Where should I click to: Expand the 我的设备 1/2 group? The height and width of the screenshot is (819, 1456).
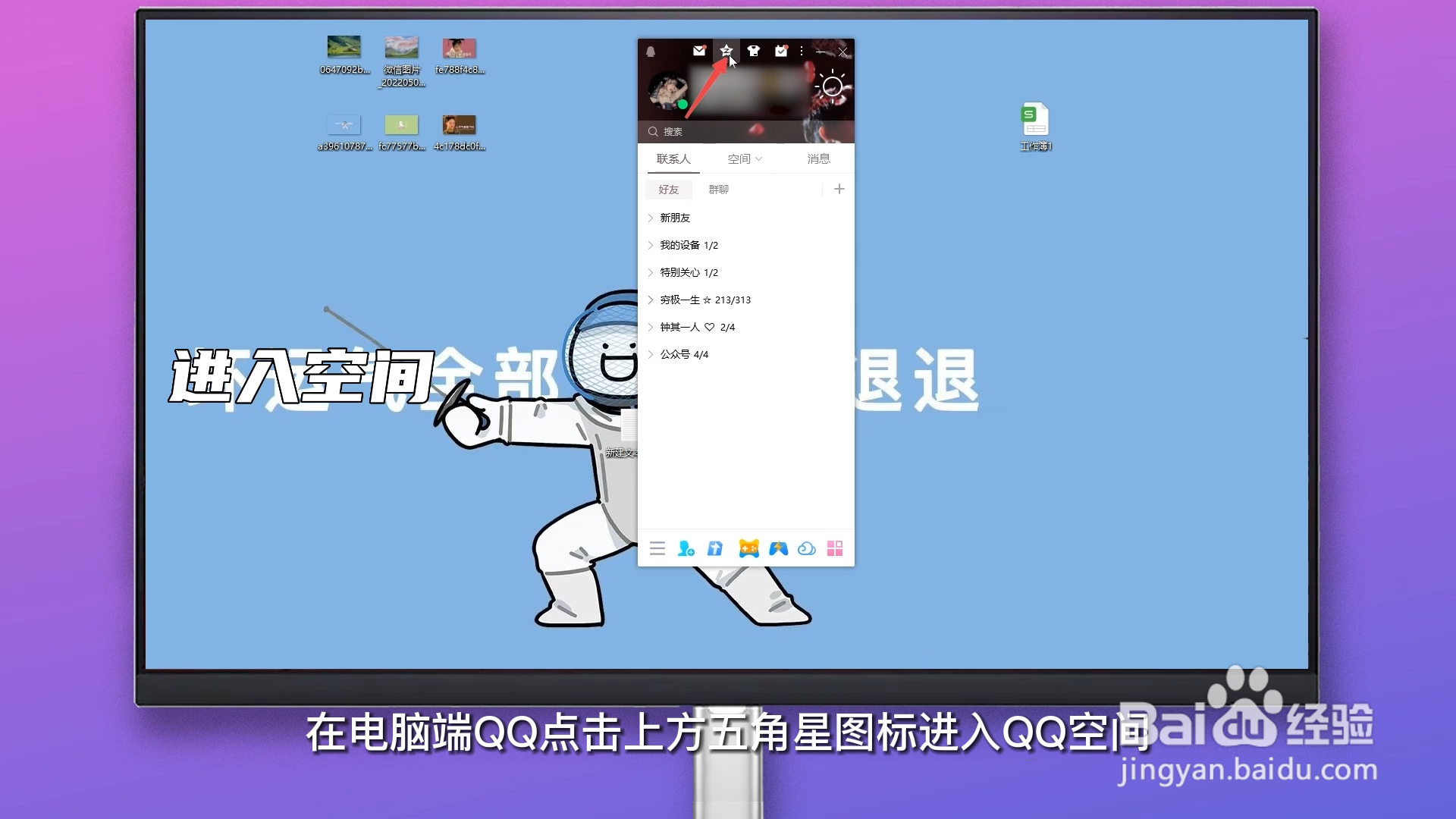click(x=746, y=245)
